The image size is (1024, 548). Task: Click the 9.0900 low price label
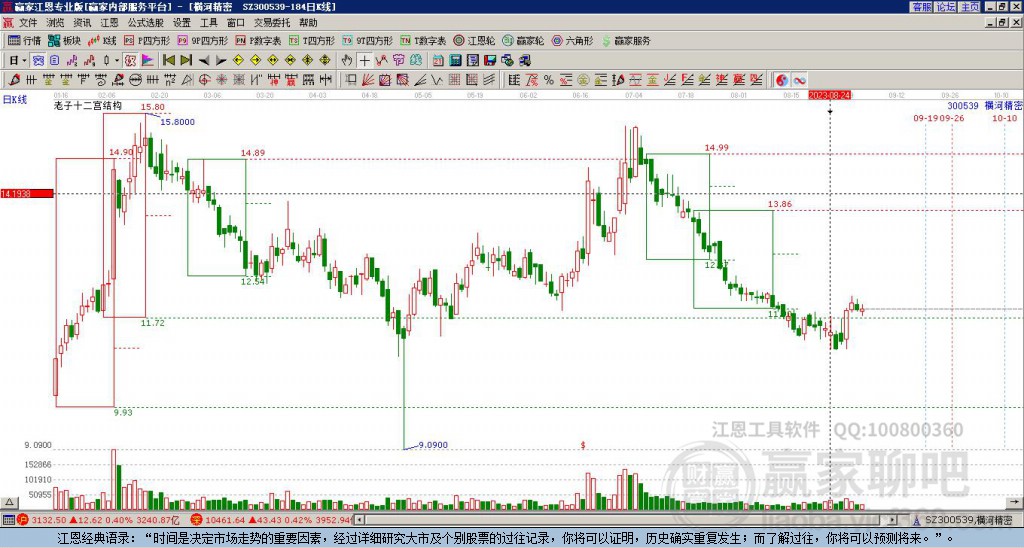433,445
